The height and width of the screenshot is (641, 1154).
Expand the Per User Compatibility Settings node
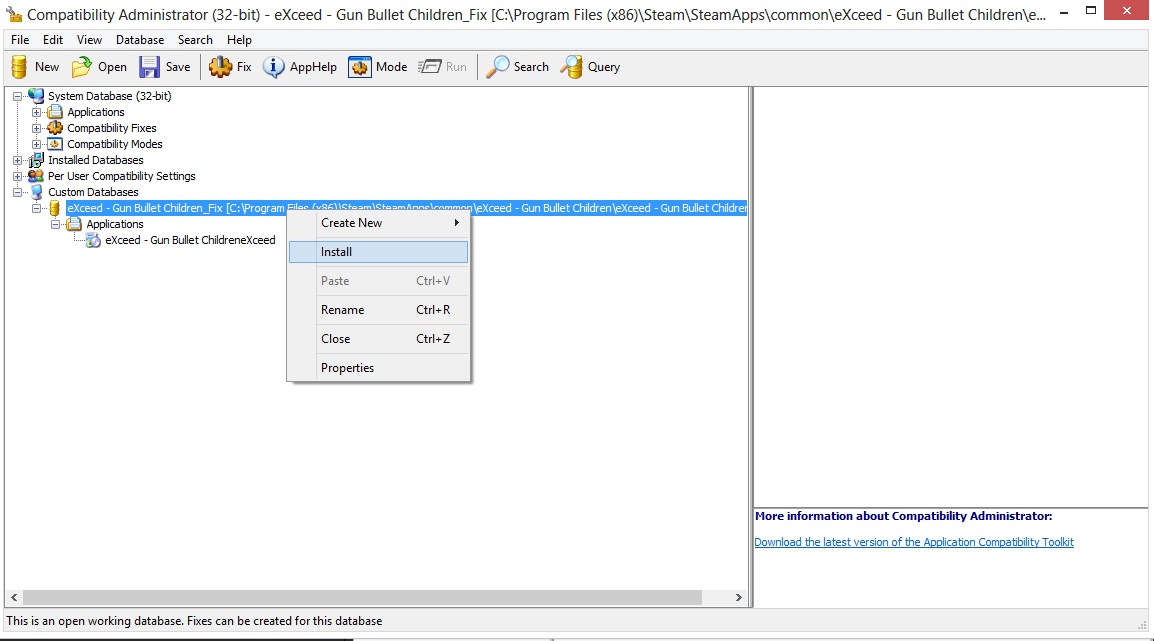18,177
